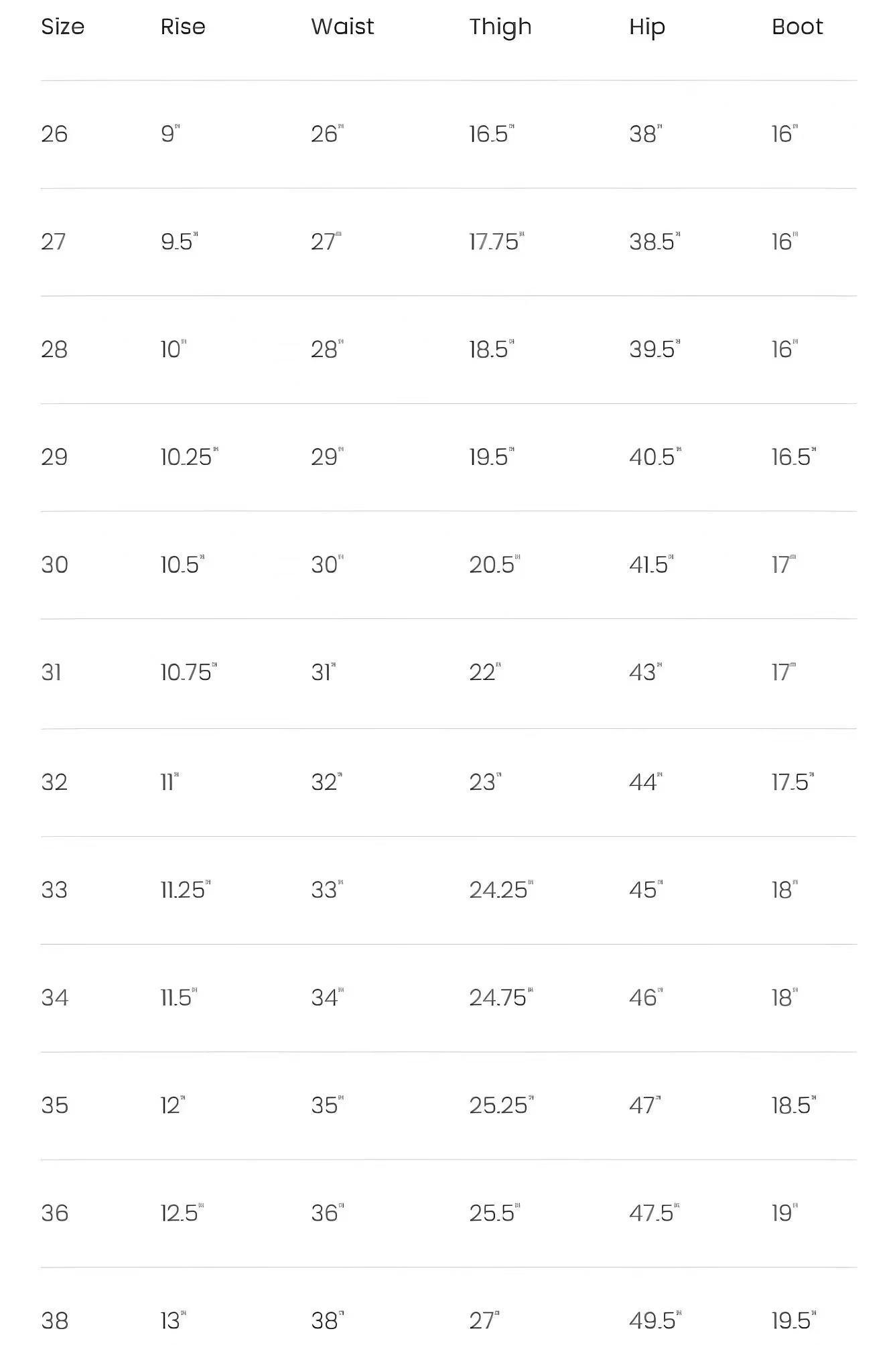Click the 17.75 thigh measurement
This screenshot has width=895, height=1372.
494,242
